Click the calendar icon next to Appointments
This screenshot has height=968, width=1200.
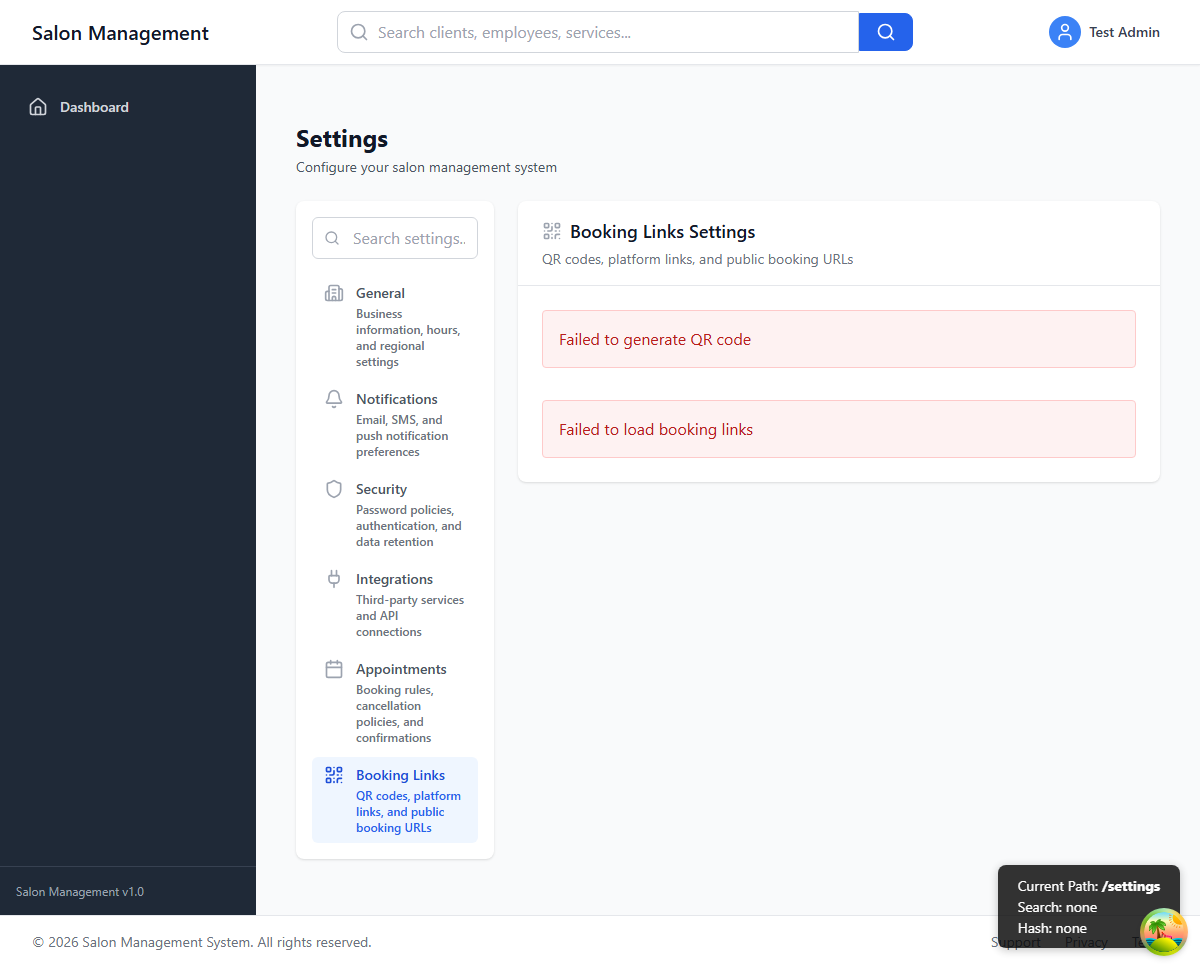[333, 668]
